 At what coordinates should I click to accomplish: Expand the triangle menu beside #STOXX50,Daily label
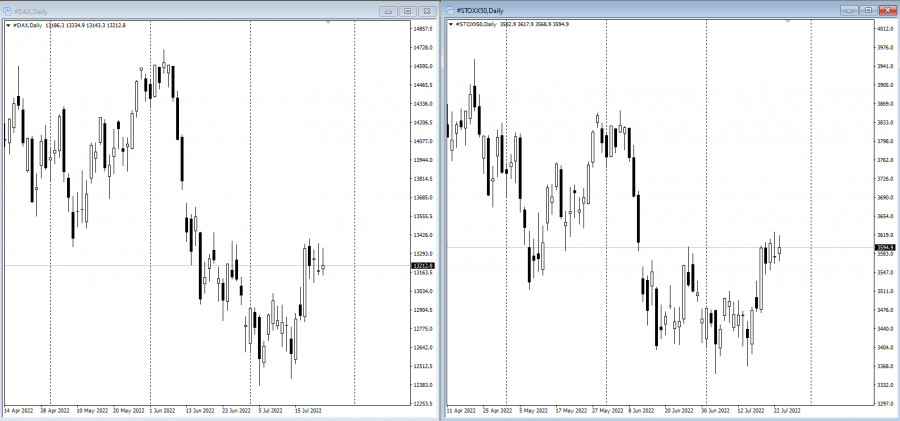point(451,24)
